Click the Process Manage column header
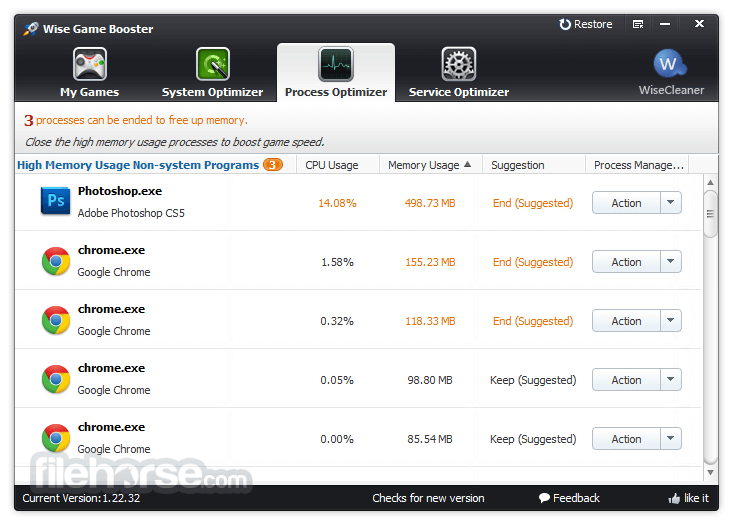732x524 pixels. point(639,165)
